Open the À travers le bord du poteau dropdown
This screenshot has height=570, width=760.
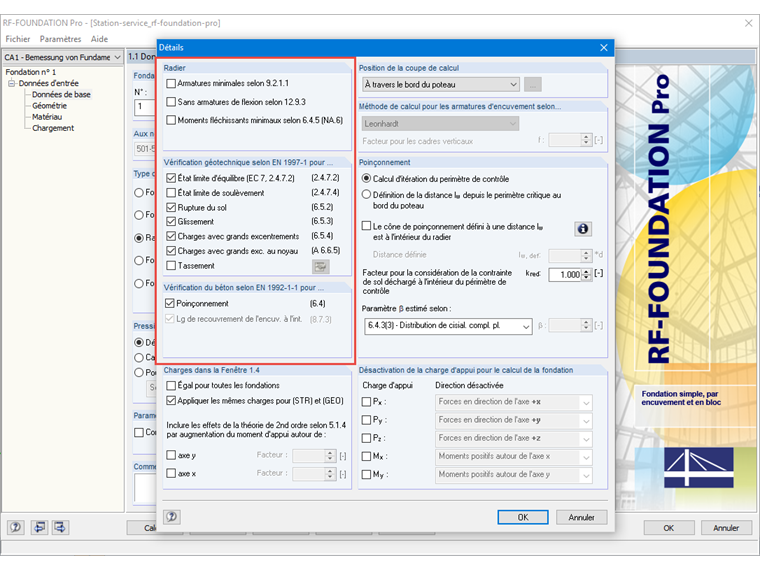coord(441,85)
